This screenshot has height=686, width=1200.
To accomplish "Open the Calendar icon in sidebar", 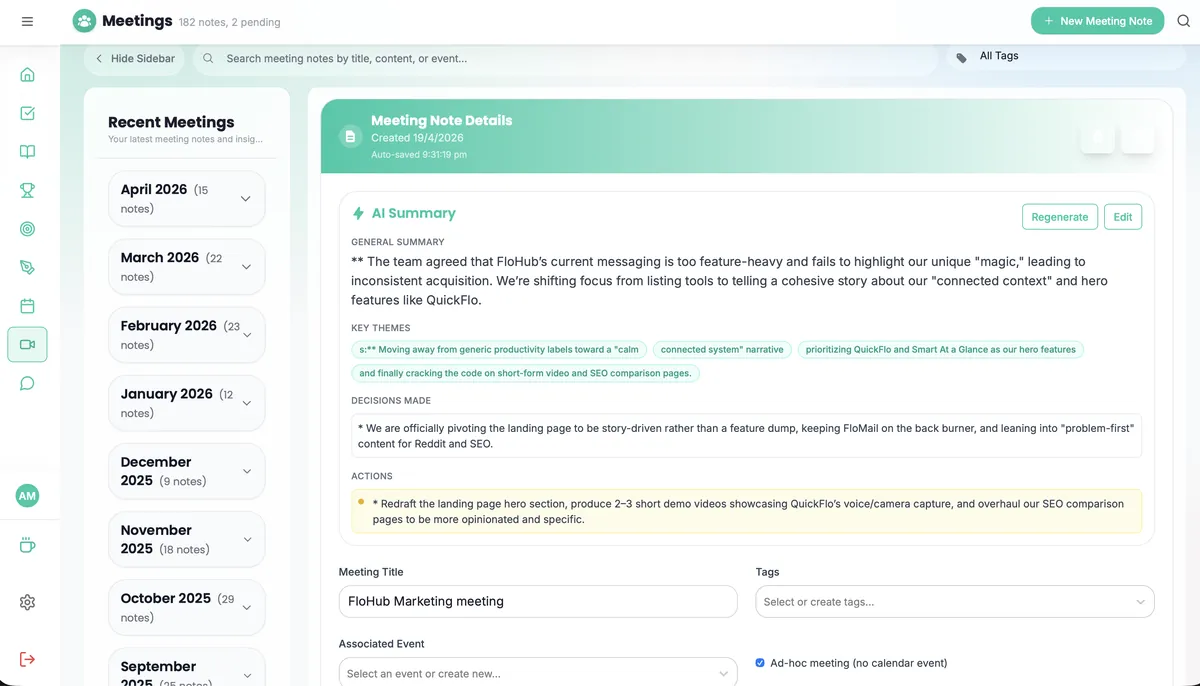I will tap(27, 306).
